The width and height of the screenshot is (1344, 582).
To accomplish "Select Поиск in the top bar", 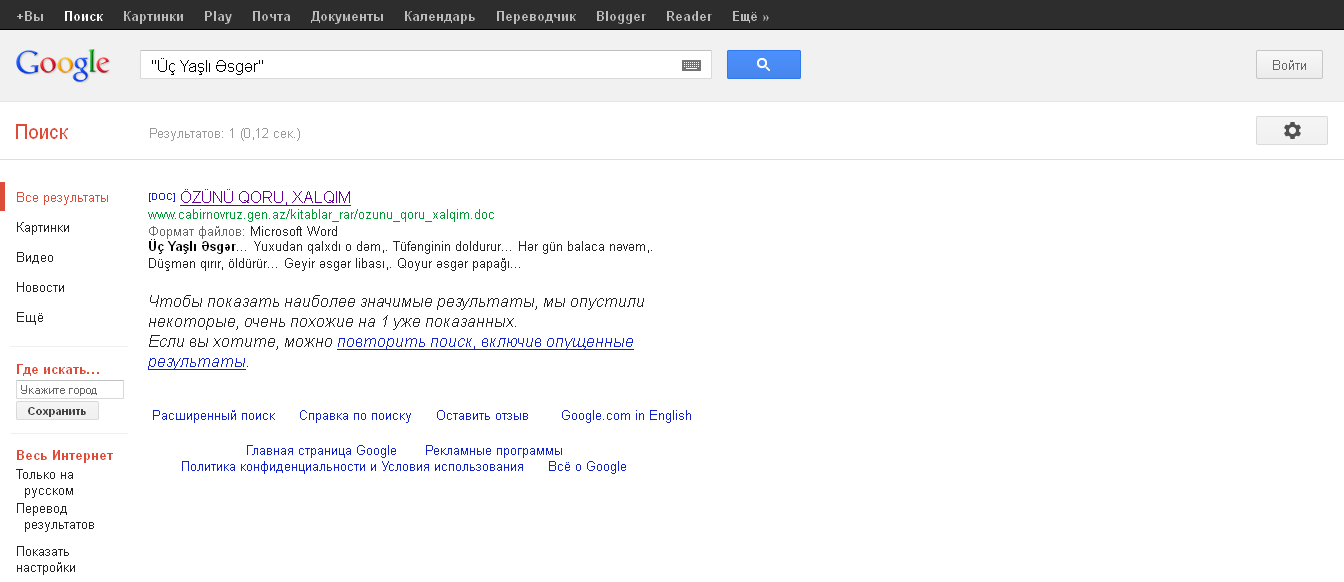I will [83, 17].
